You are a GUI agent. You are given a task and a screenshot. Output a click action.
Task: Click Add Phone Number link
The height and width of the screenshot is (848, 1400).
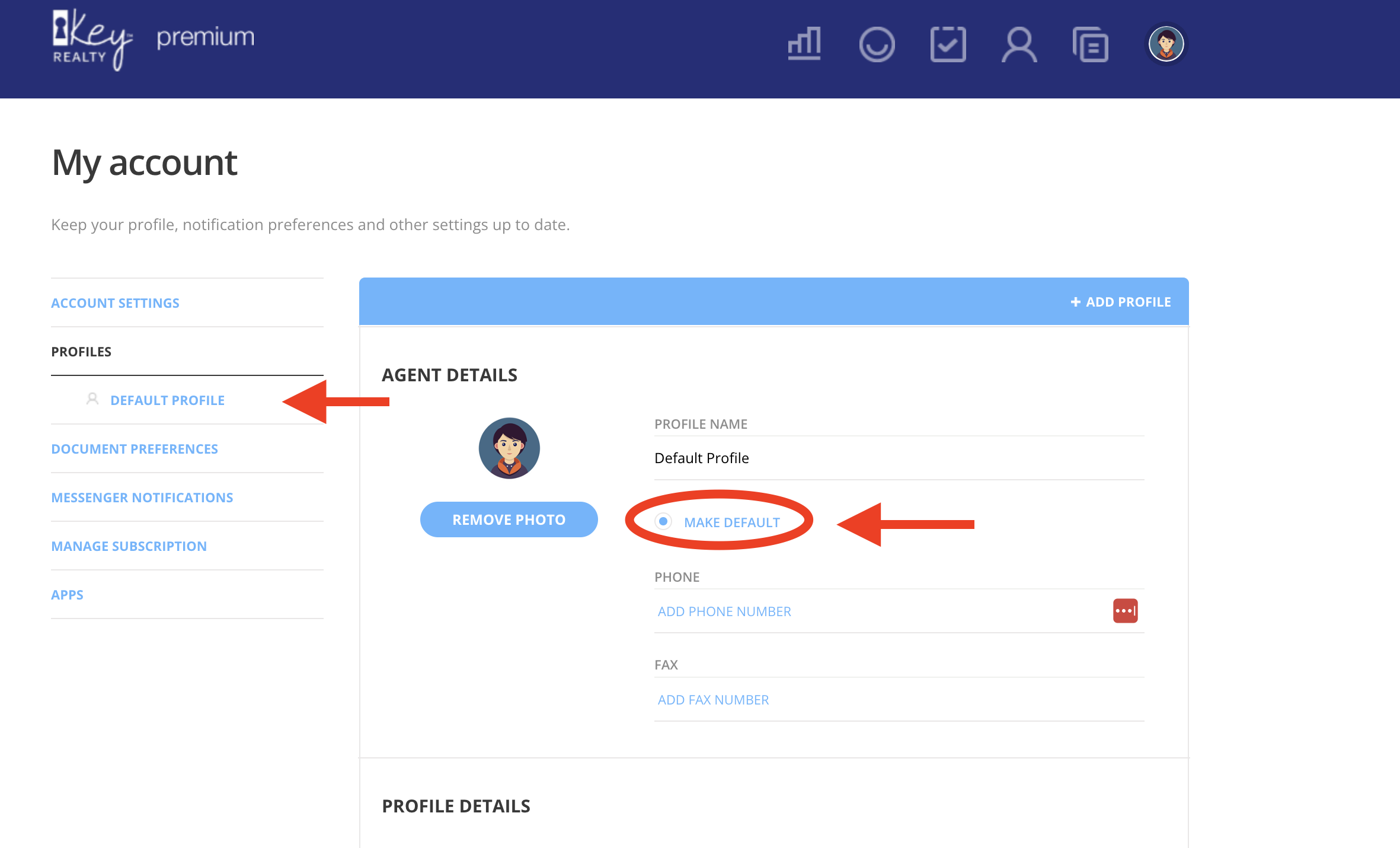724,611
